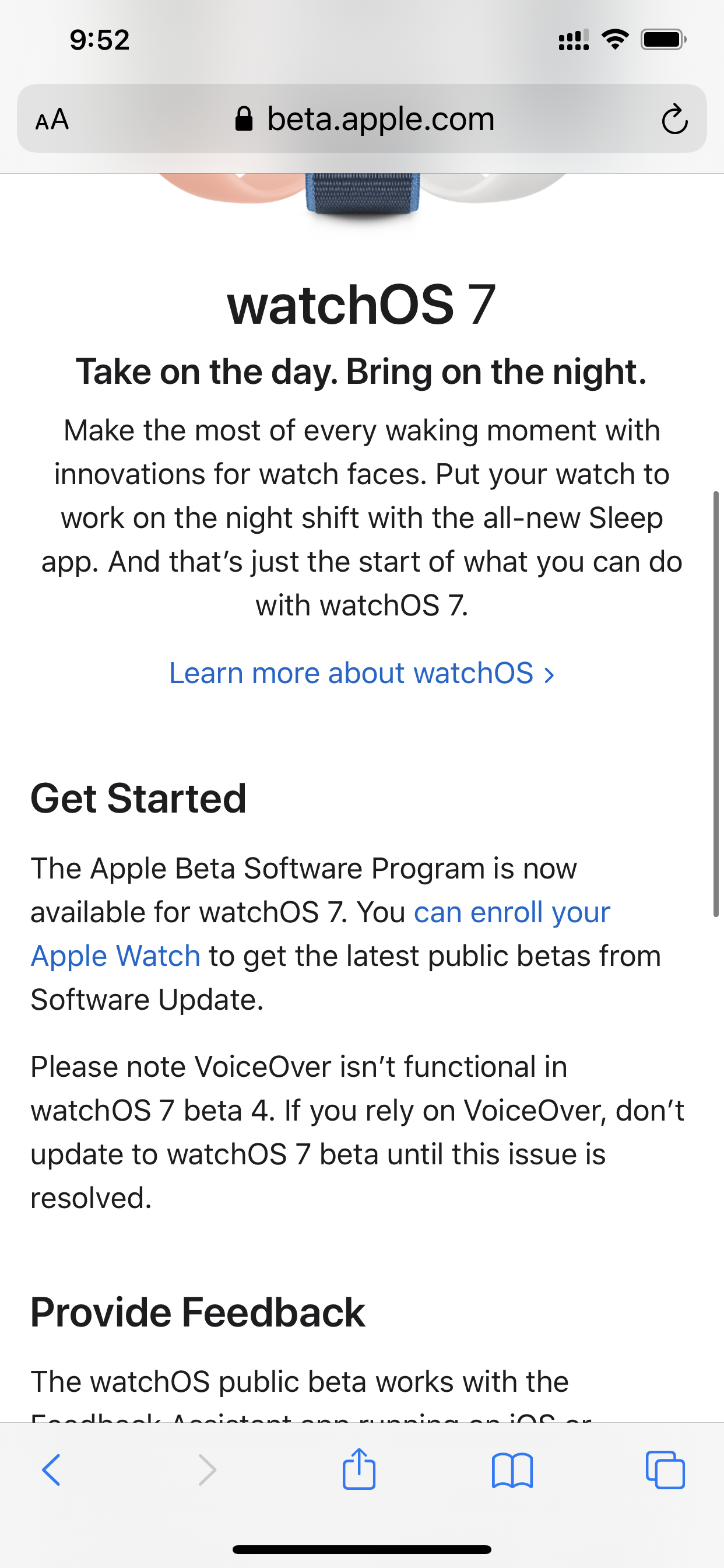Open the Learn more about watchOS link

(361, 673)
